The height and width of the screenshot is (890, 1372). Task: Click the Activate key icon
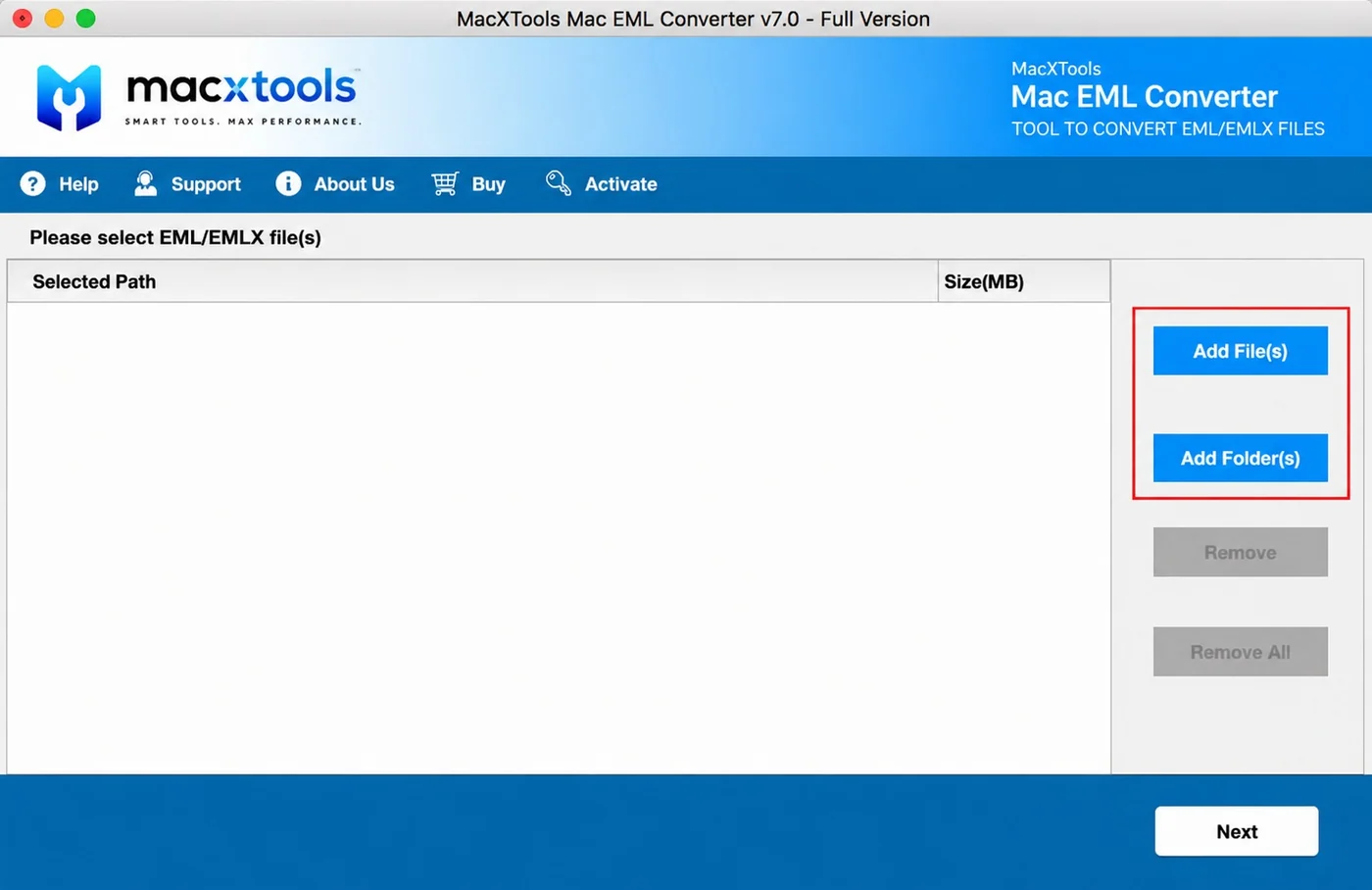coord(559,183)
